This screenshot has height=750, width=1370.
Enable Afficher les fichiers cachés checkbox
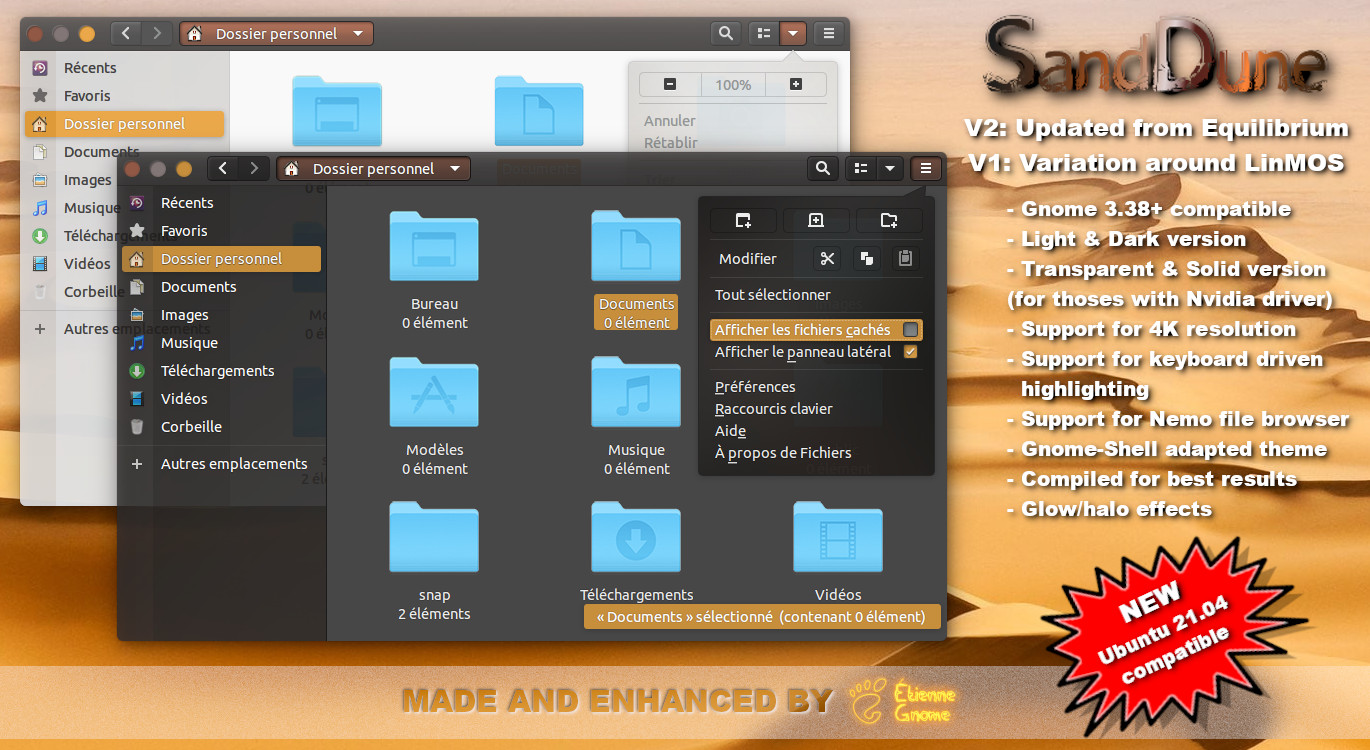[910, 330]
